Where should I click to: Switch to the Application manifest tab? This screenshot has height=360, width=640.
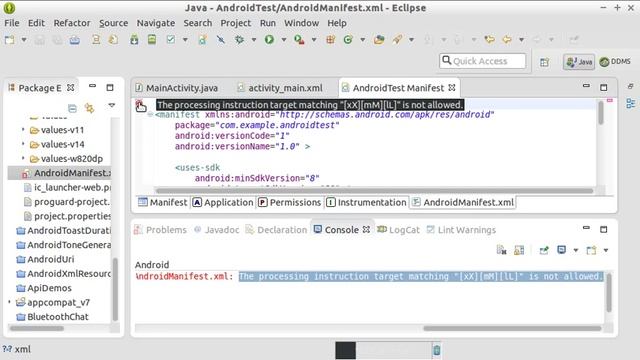(x=223, y=202)
